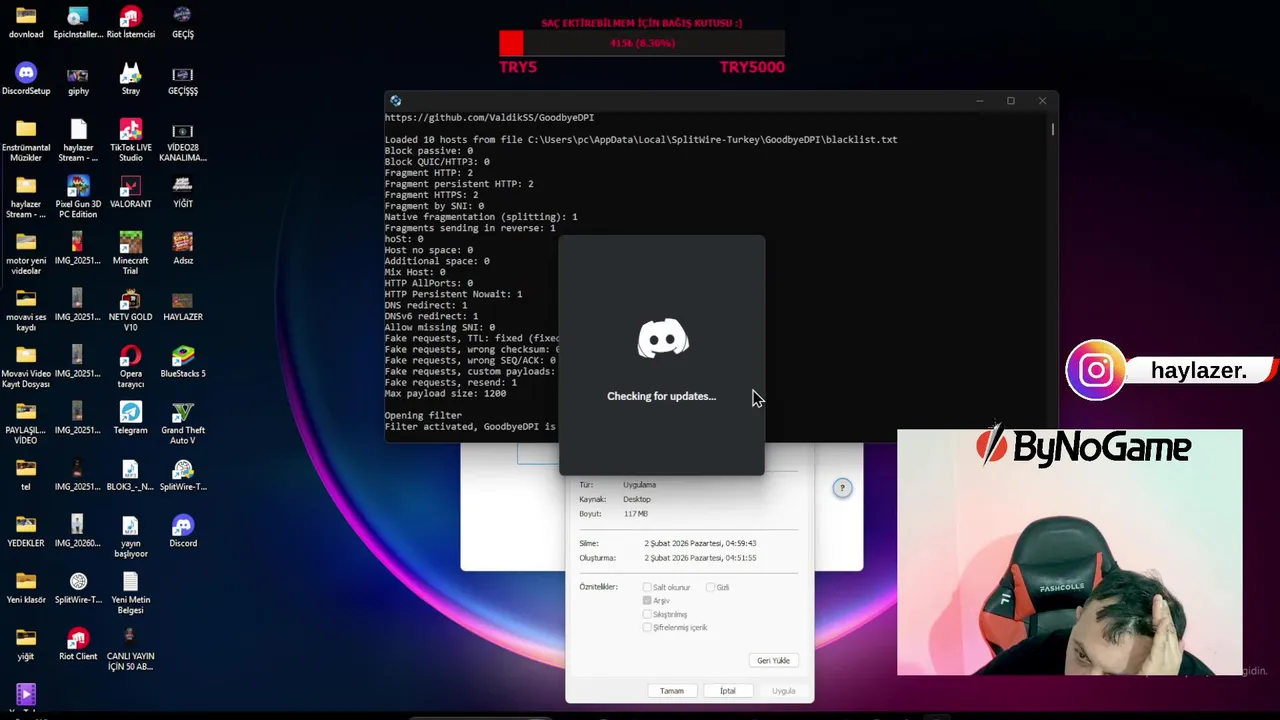Click the help question mark button
1280x720 pixels.
coord(842,488)
